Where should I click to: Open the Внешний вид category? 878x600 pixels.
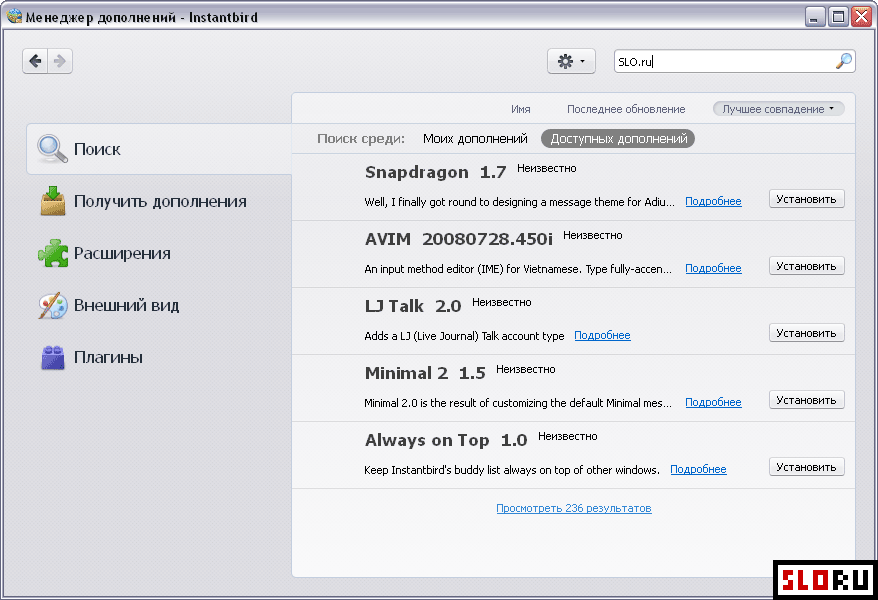pyautogui.click(x=159, y=305)
